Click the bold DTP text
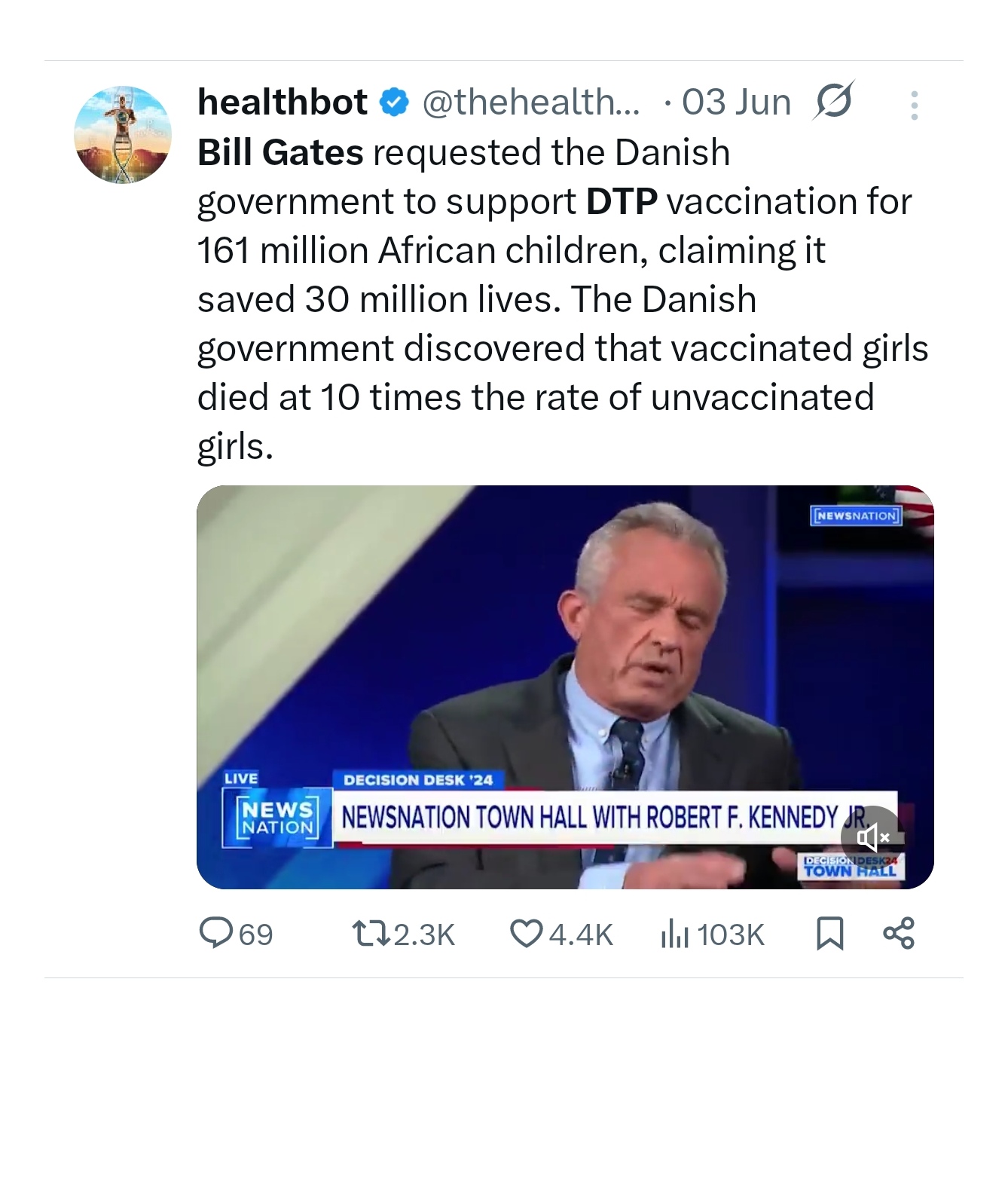The width and height of the screenshot is (1008, 1190). pos(622,201)
